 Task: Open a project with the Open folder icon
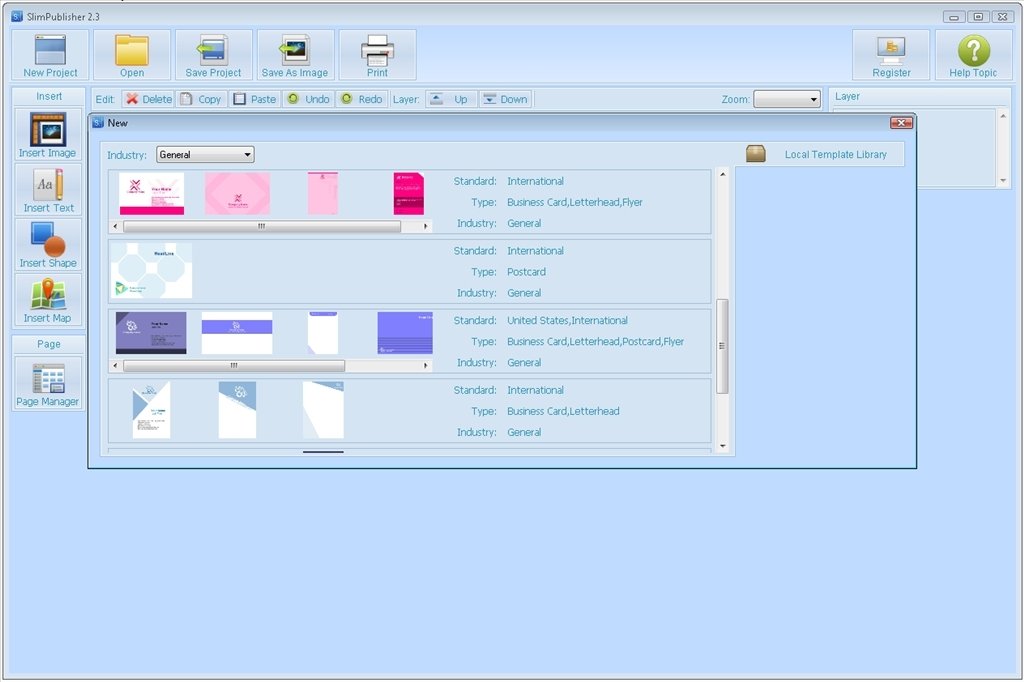tap(132, 55)
